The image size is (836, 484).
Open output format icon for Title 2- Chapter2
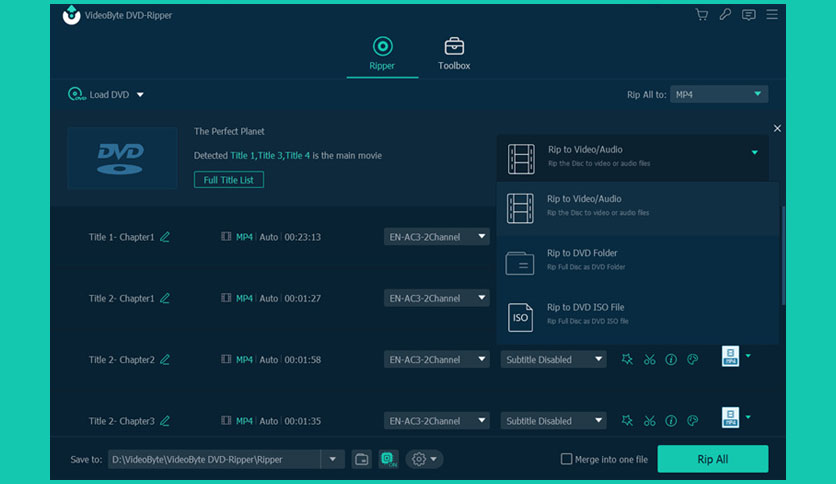click(730, 356)
